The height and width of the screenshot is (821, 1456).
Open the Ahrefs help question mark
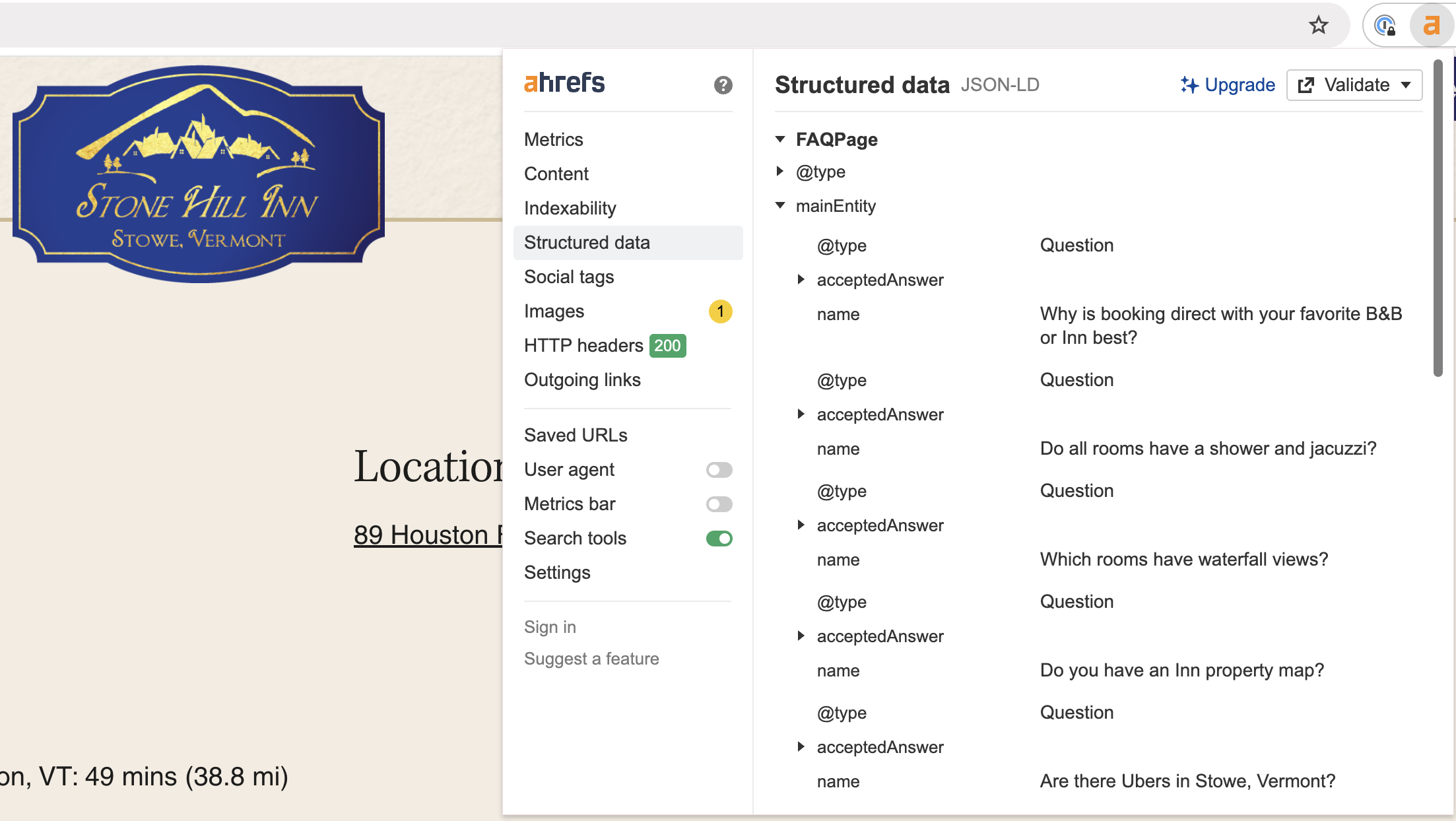click(x=723, y=85)
